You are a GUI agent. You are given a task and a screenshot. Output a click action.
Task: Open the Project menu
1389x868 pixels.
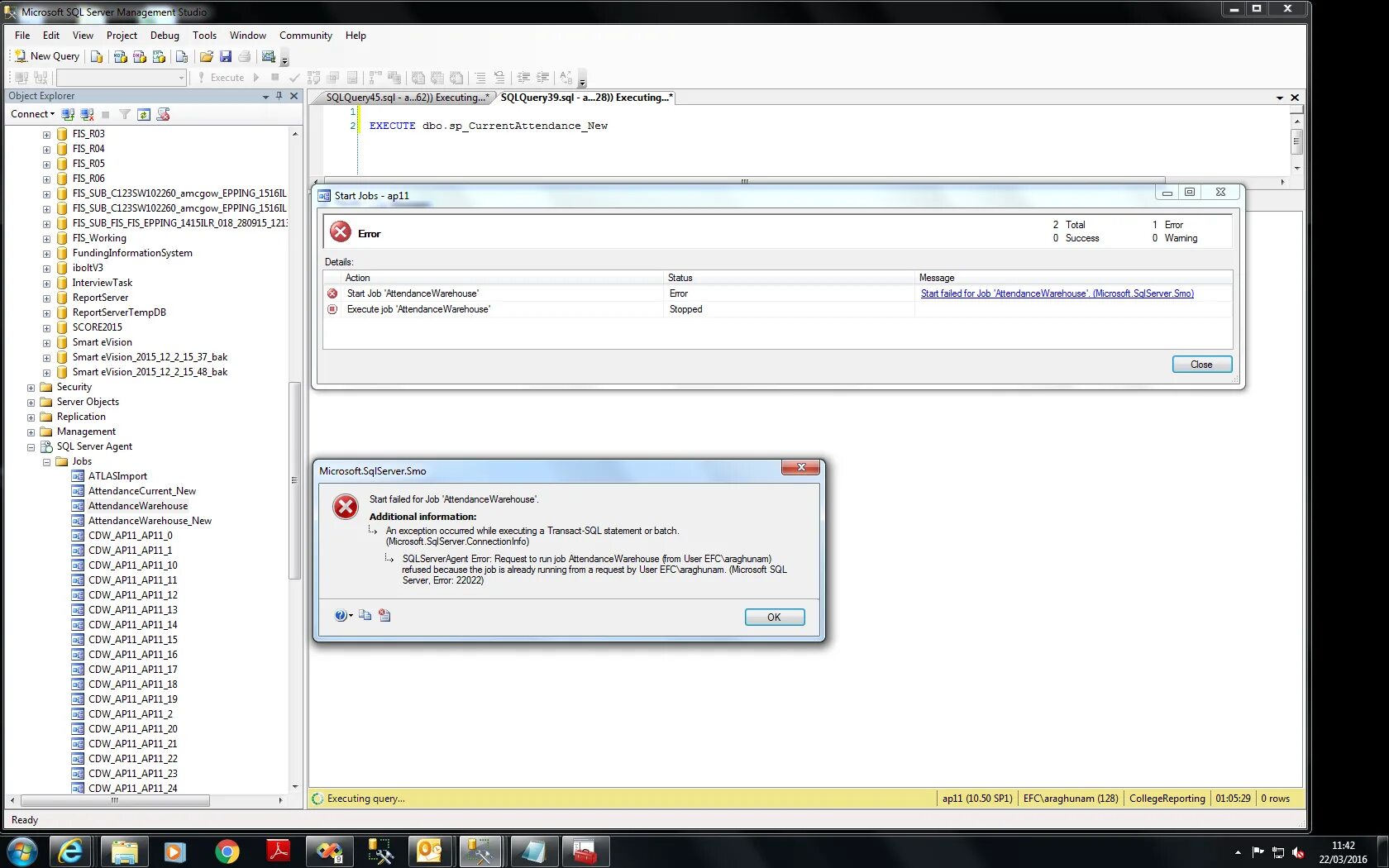pos(122,36)
